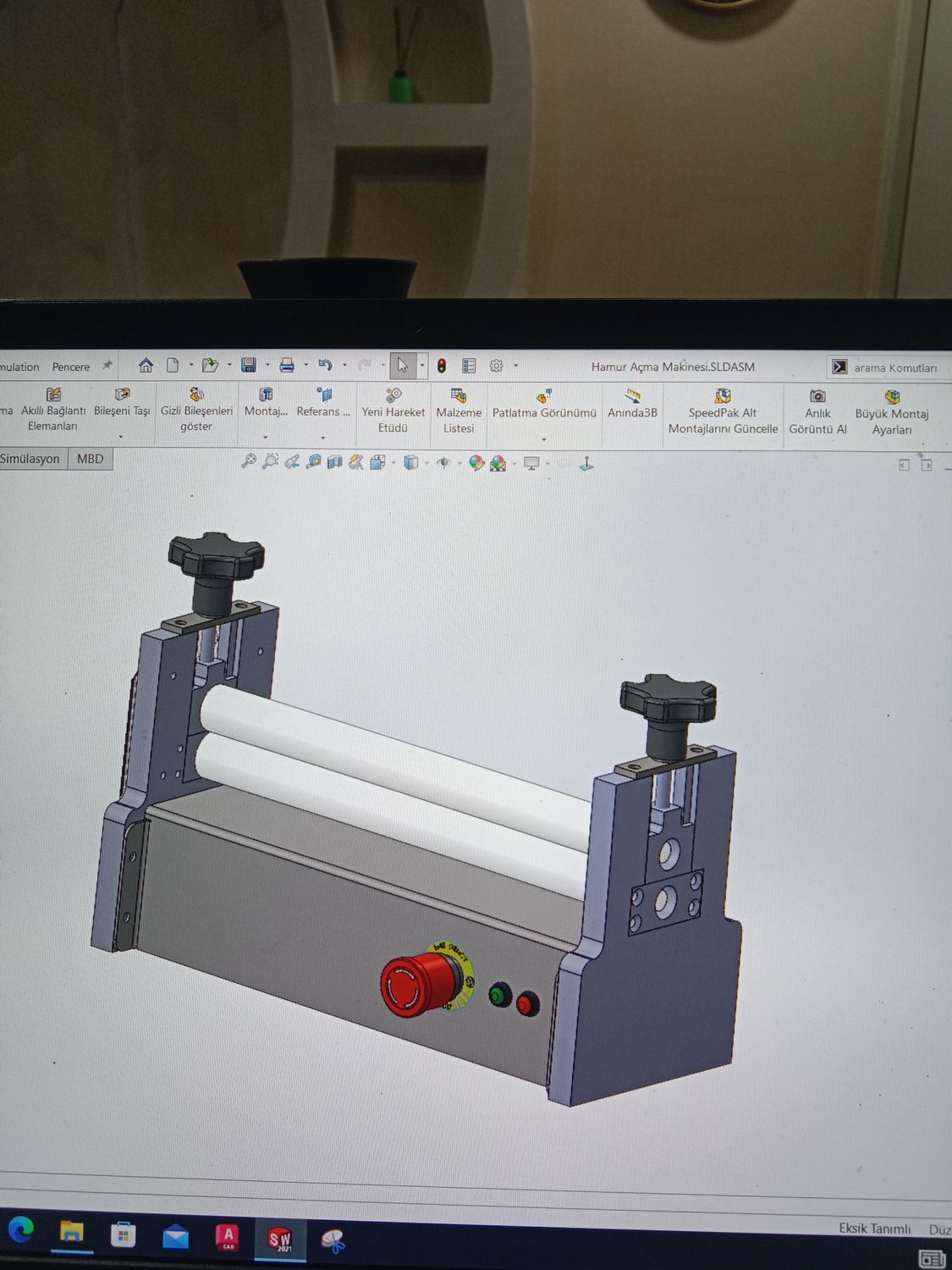
Task: Open the dropdown under Montaj...
Action: (266, 438)
